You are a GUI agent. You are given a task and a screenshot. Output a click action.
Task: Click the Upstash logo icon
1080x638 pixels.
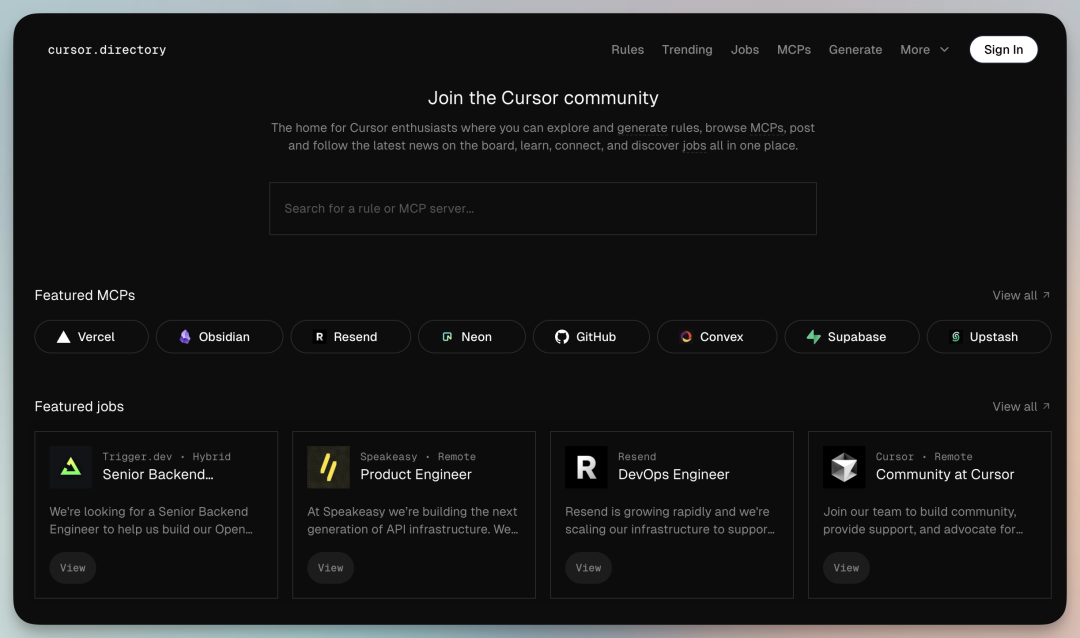[x=956, y=337]
